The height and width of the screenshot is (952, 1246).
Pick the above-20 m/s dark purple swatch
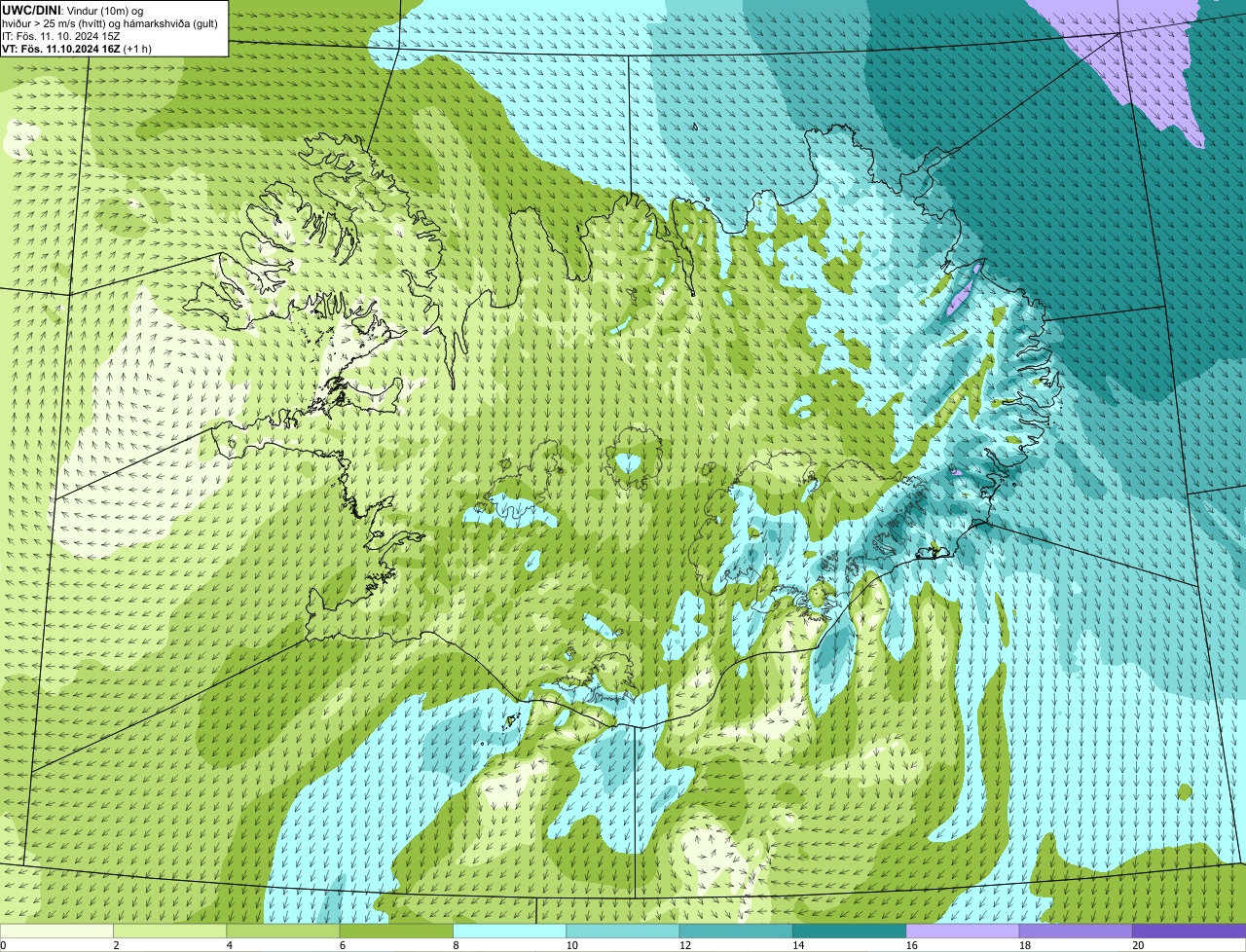click(1189, 932)
